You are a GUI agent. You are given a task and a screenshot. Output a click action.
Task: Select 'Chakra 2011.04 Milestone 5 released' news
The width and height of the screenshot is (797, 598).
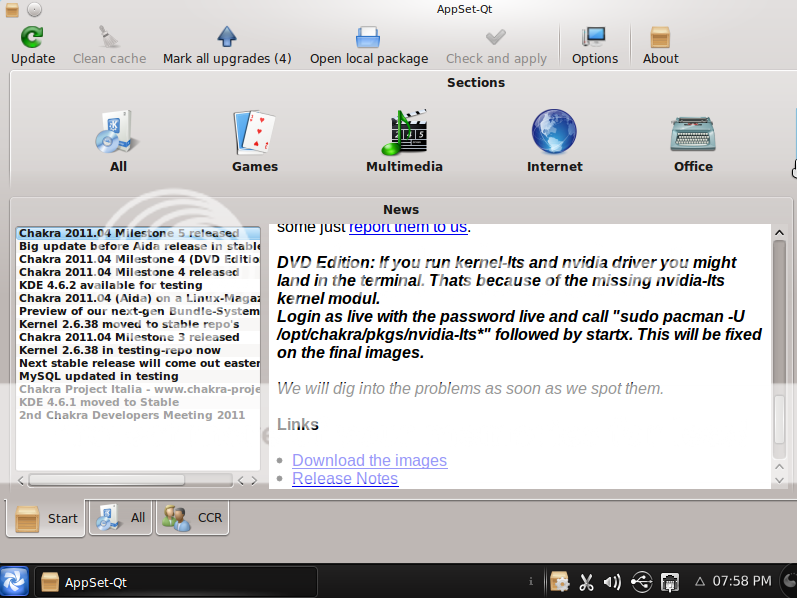click(x=138, y=233)
